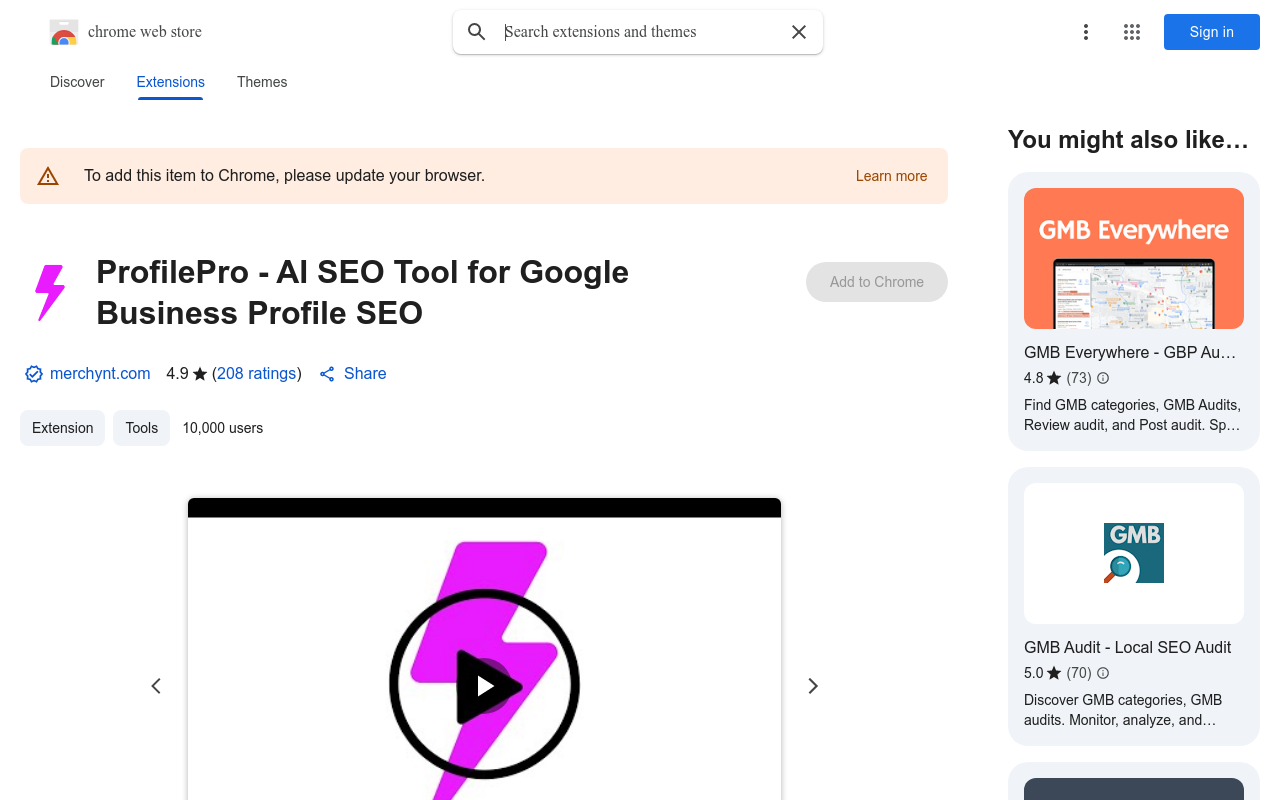This screenshot has width=1280, height=800.
Task: View the 208 ratings link
Action: coord(256,373)
